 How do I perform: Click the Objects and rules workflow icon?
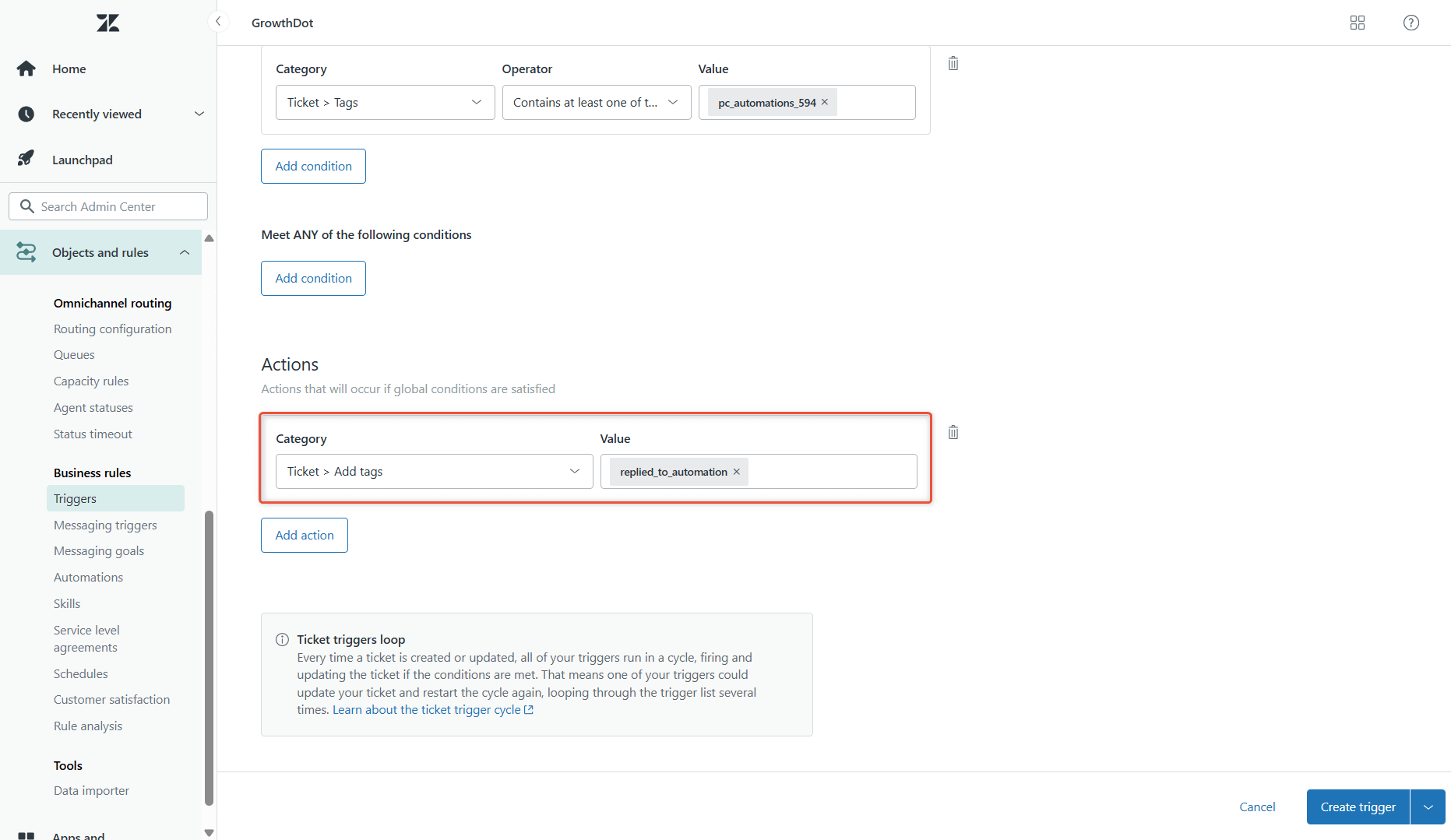point(26,251)
